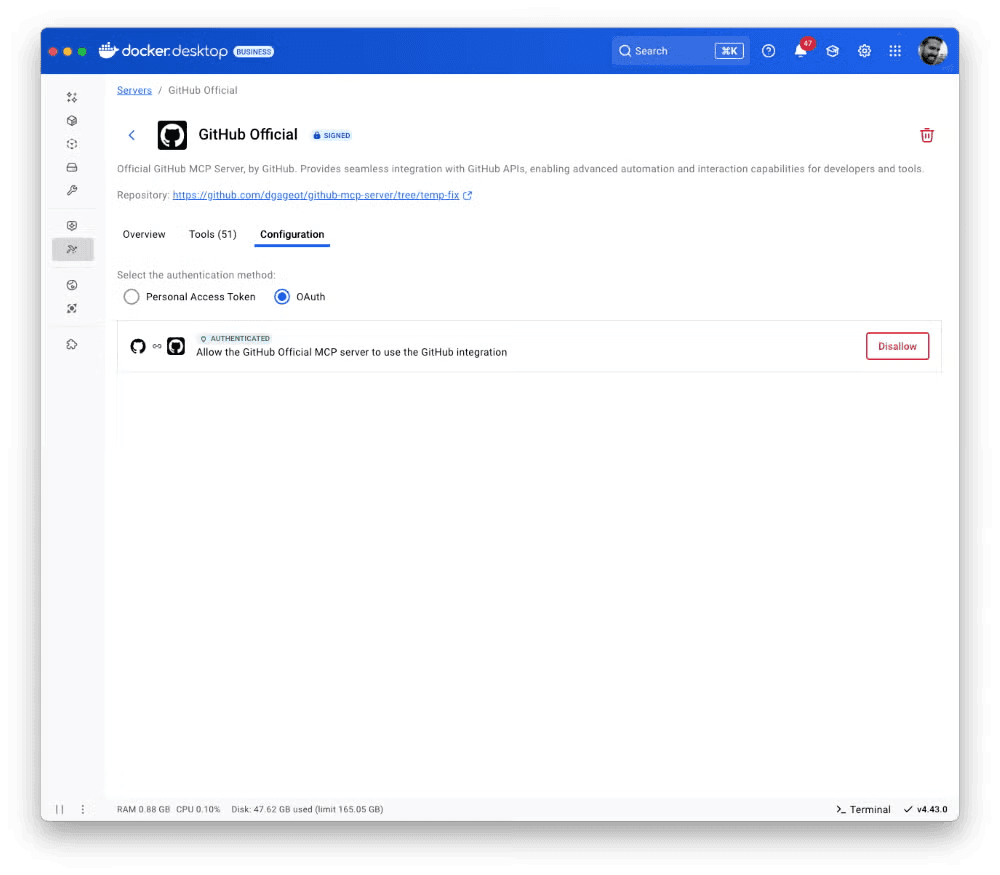Click the Docker Desktop whale logo

pyautogui.click(x=108, y=50)
